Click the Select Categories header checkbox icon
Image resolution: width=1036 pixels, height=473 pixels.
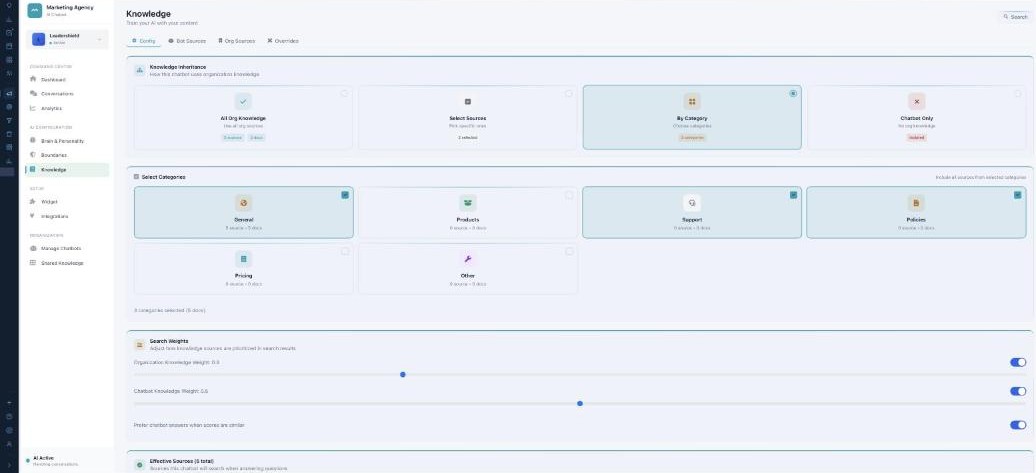coord(136,177)
